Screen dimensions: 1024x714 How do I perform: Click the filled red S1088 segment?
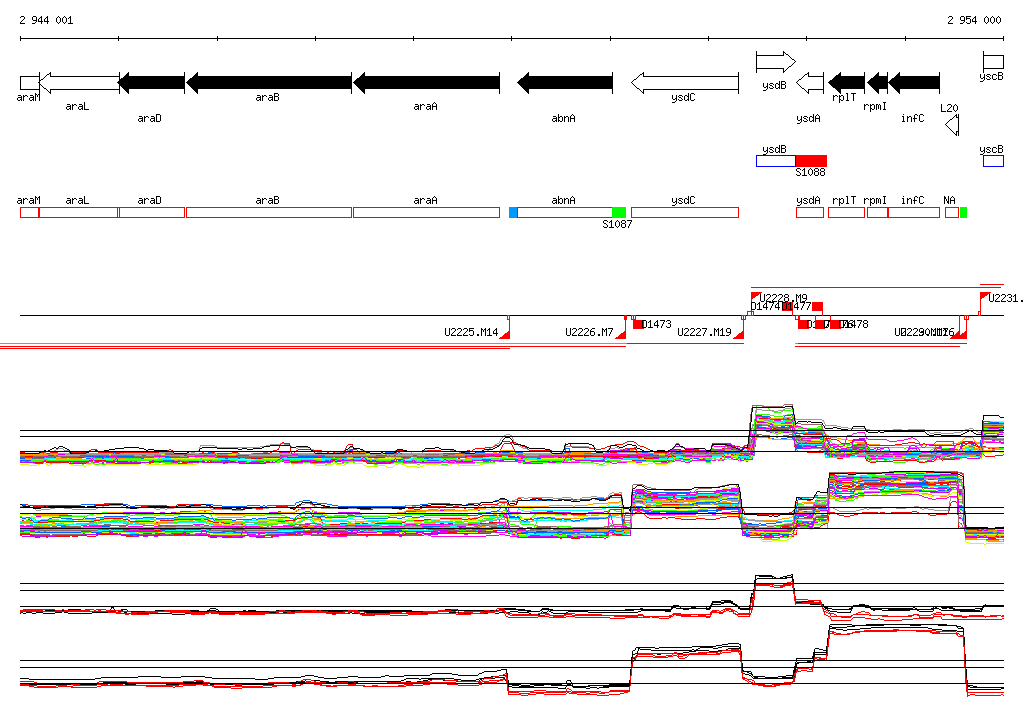(812, 161)
